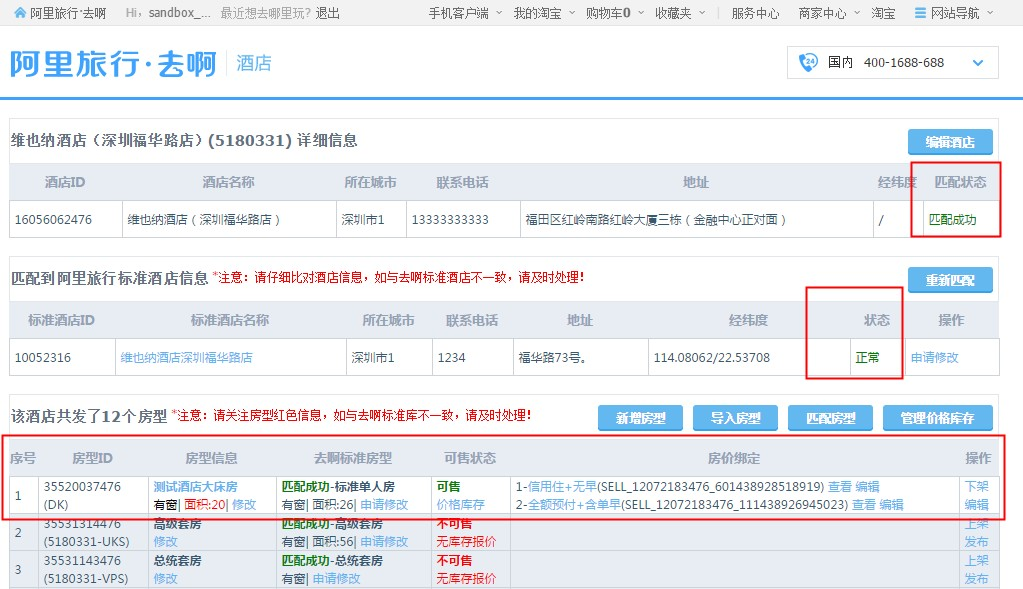Click the 匹配房型 button
The height and width of the screenshot is (589, 1023).
830,418
